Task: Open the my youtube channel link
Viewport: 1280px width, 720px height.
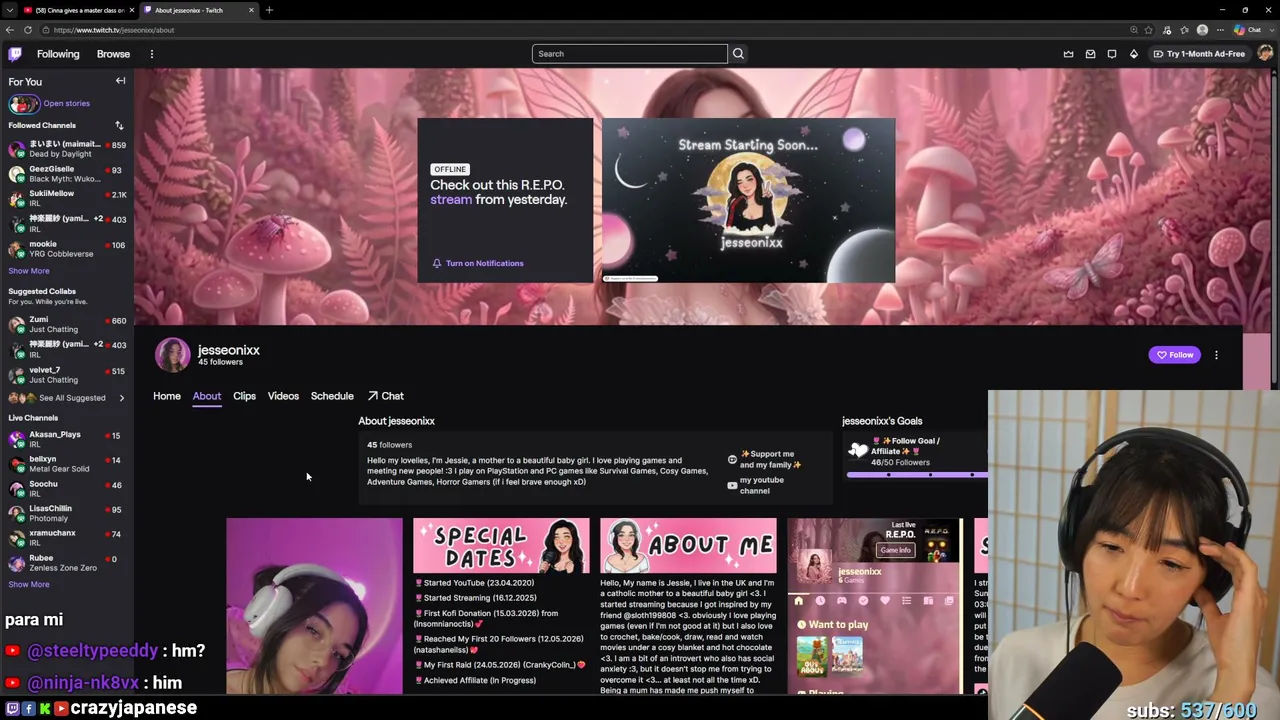Action: tap(762, 485)
